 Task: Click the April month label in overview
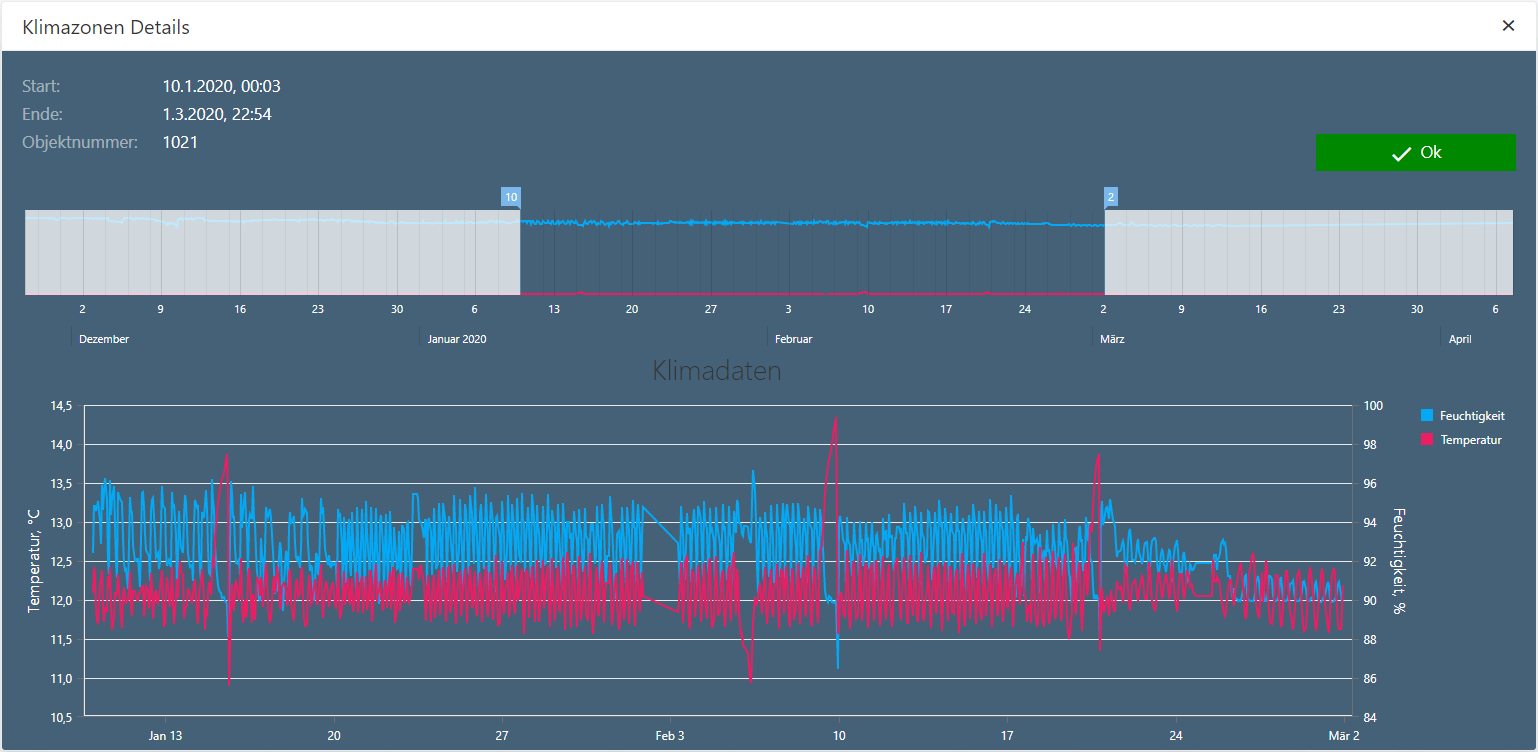[1460, 339]
